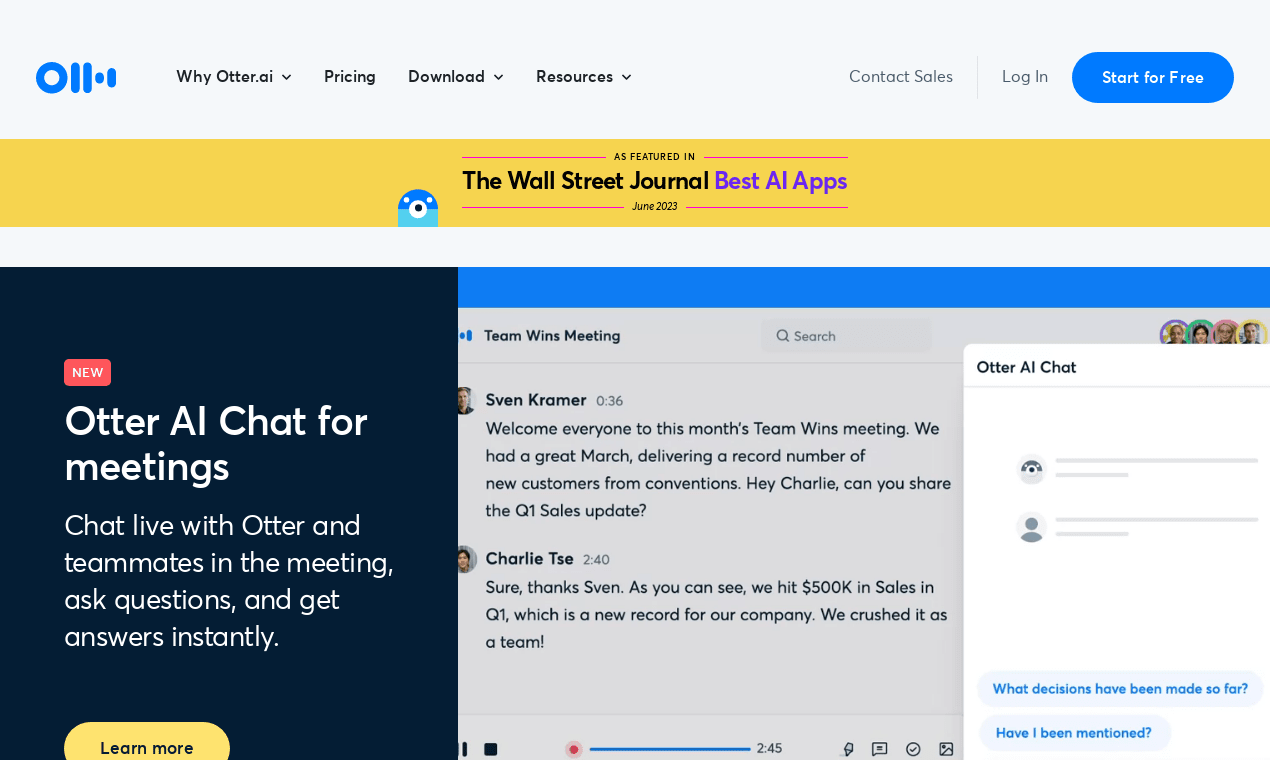
Task: Select "Have I been mentioned?" suggestion
Action: click(1074, 733)
